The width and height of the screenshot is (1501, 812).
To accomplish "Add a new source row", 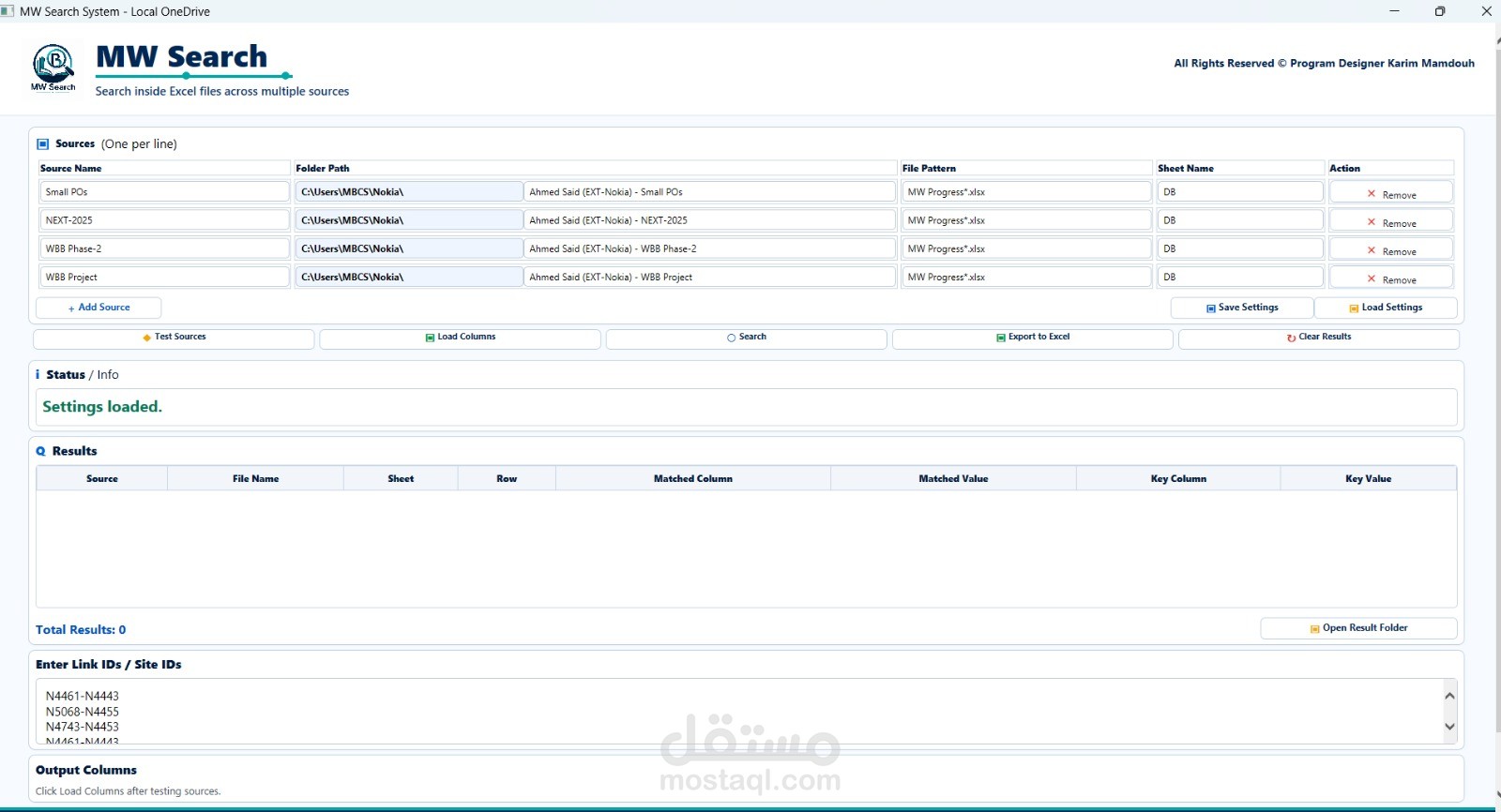I will (x=99, y=308).
